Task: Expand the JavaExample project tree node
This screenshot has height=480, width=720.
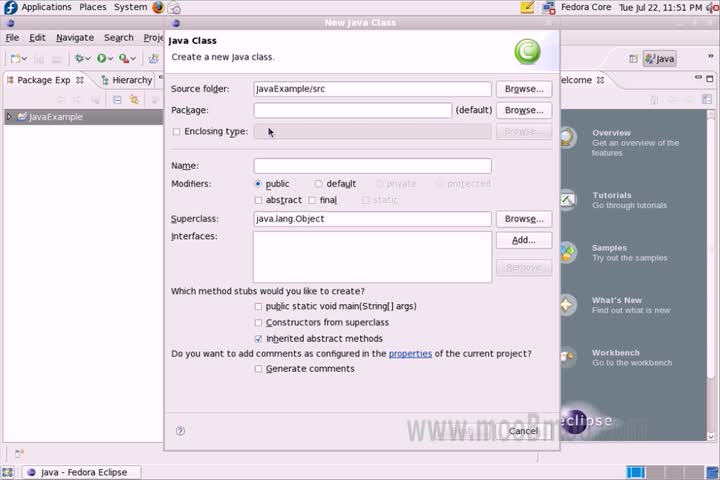Action: pos(9,117)
